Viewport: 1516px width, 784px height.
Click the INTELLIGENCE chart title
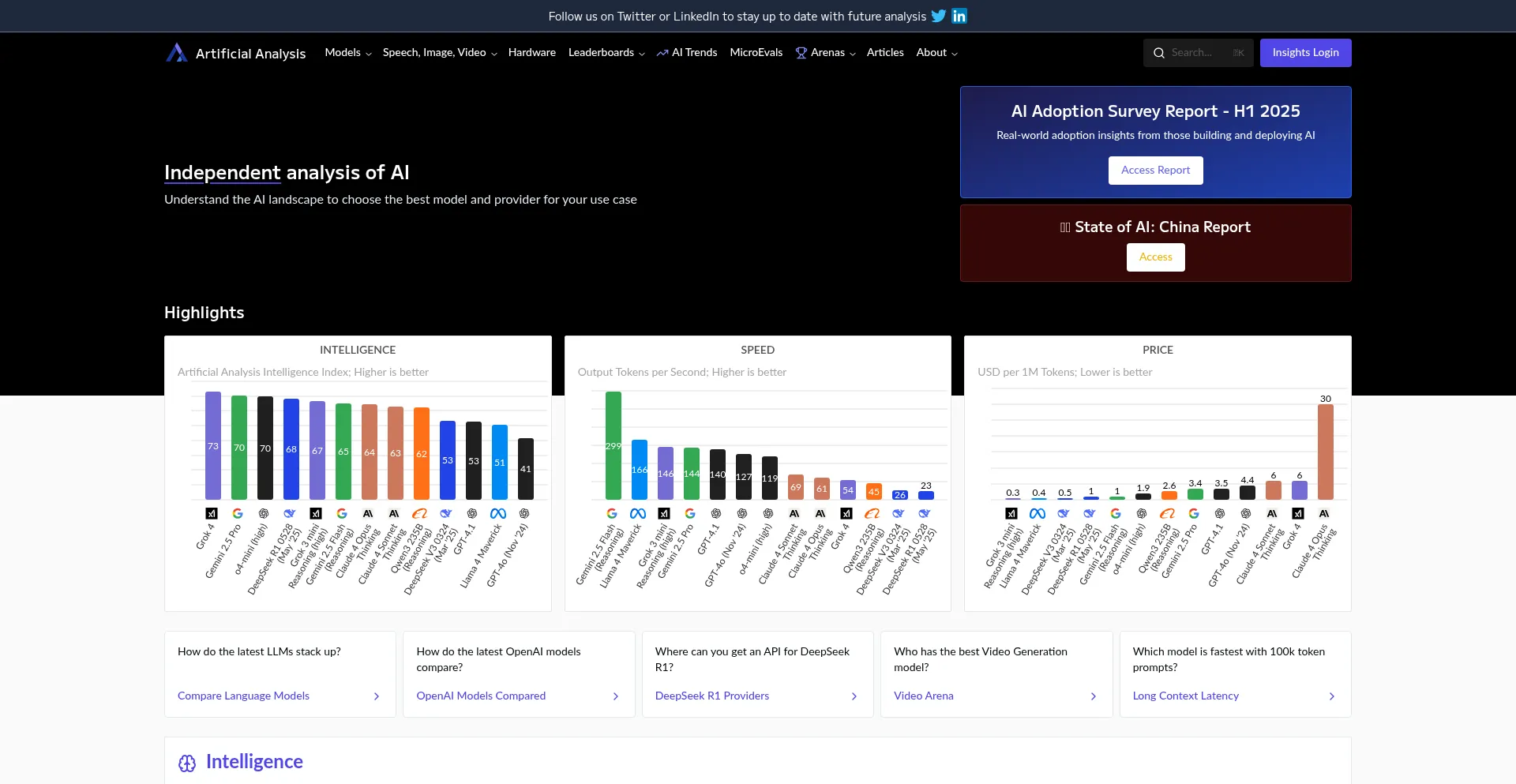[x=358, y=350]
